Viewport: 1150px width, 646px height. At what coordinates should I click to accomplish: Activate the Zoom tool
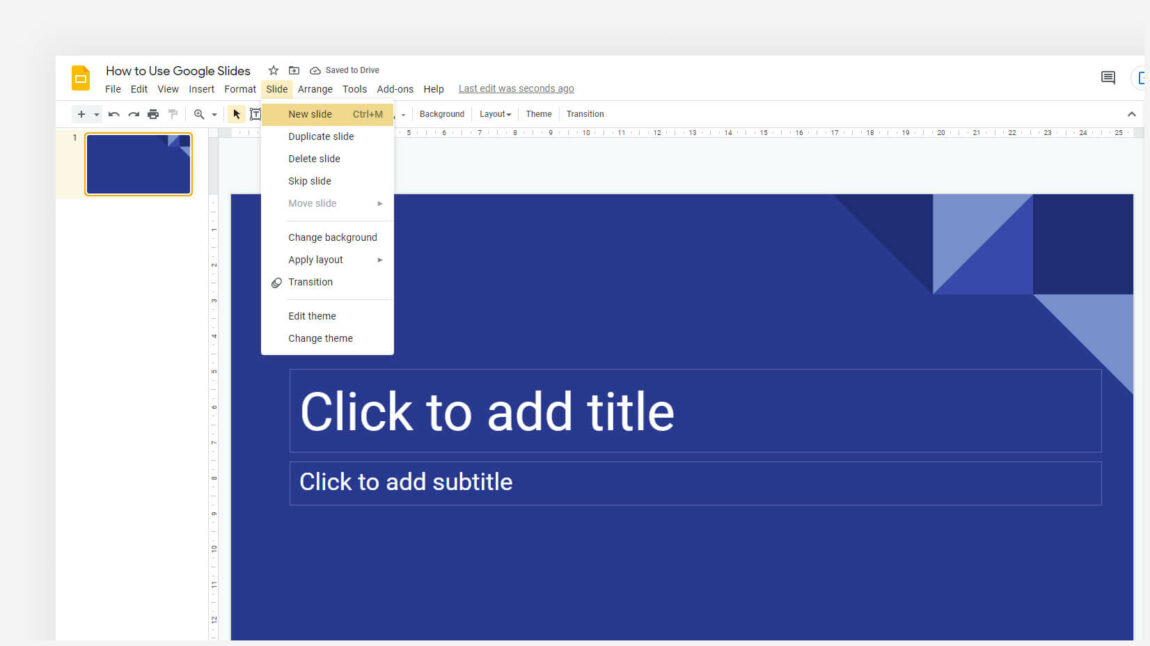coord(198,113)
